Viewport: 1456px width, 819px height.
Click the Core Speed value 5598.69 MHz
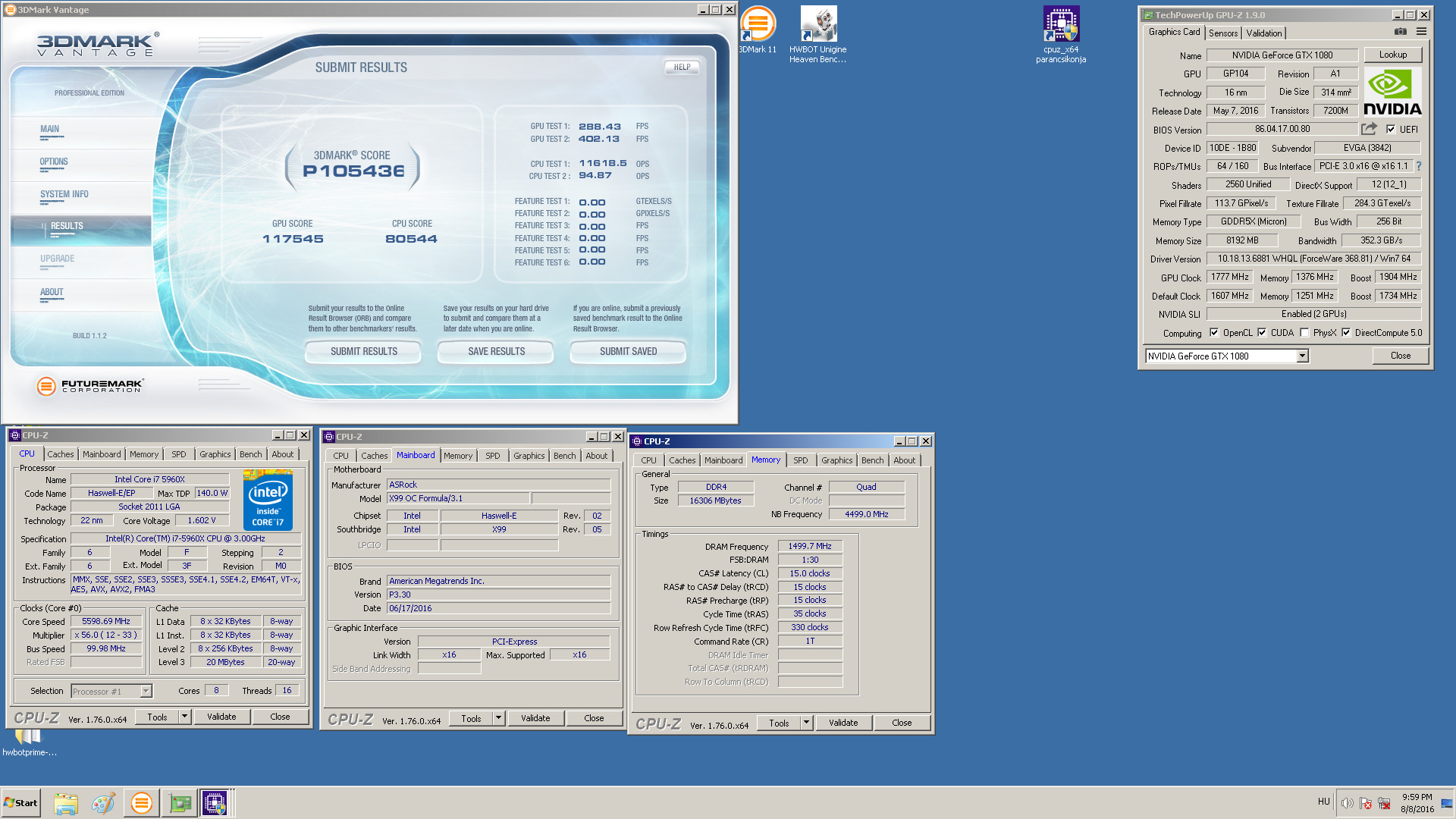click(x=106, y=621)
